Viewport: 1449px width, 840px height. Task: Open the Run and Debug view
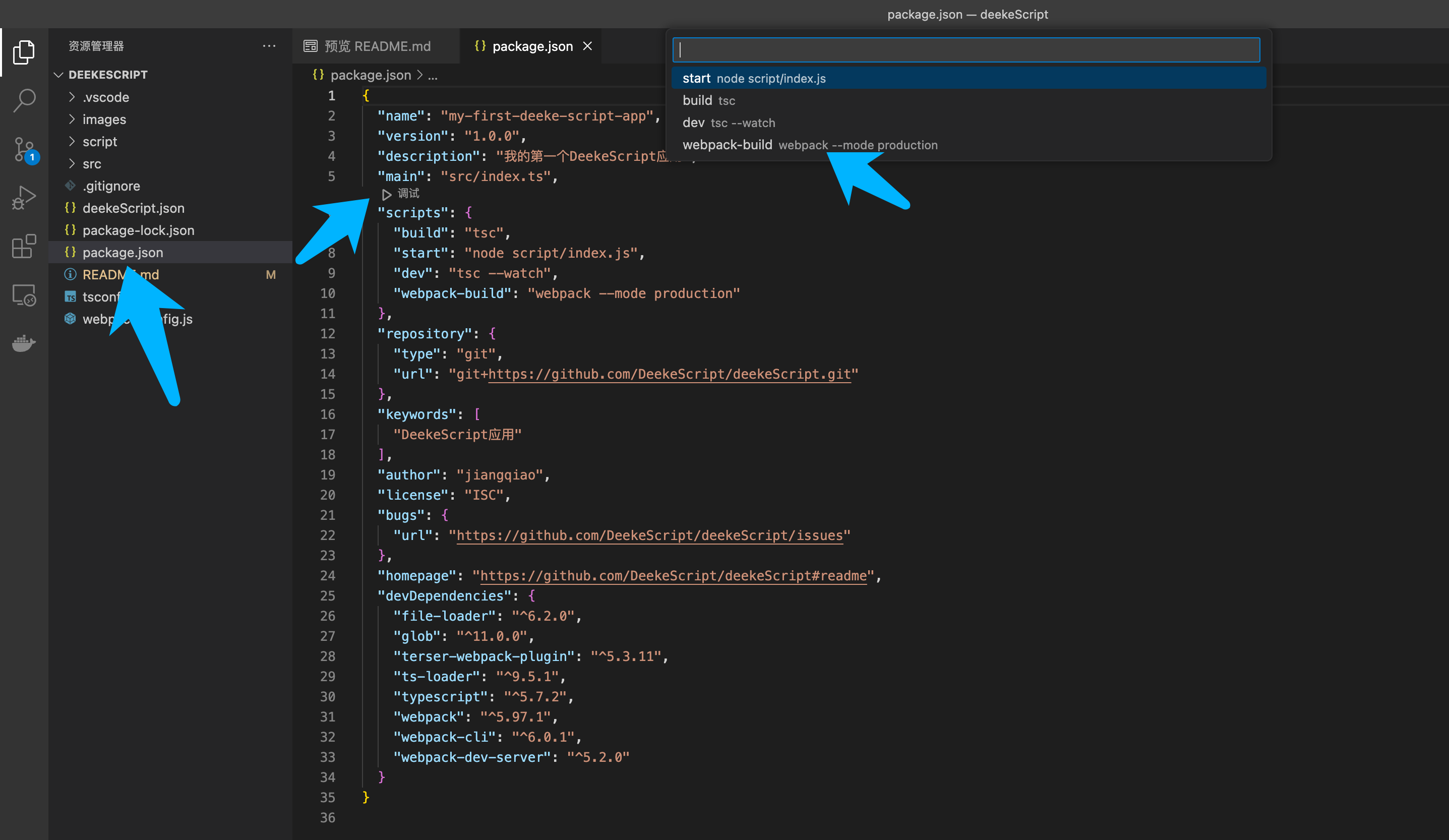(24, 198)
